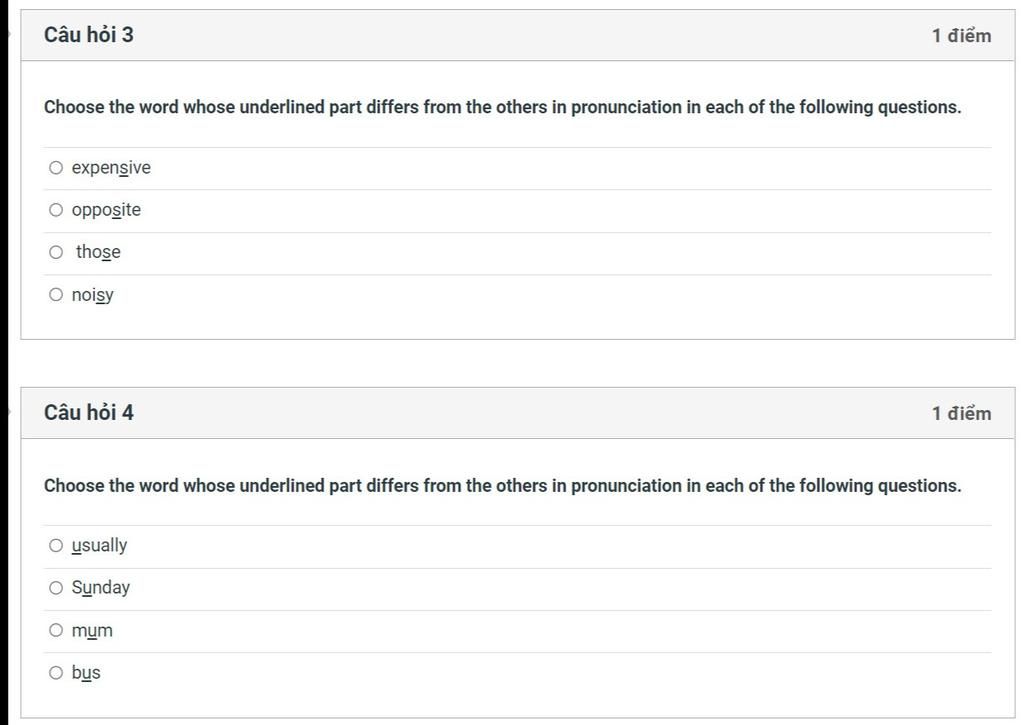The width and height of the screenshot is (1024, 725).
Task: Click the 'Câu hỏi 3' header title
Action: [89, 35]
